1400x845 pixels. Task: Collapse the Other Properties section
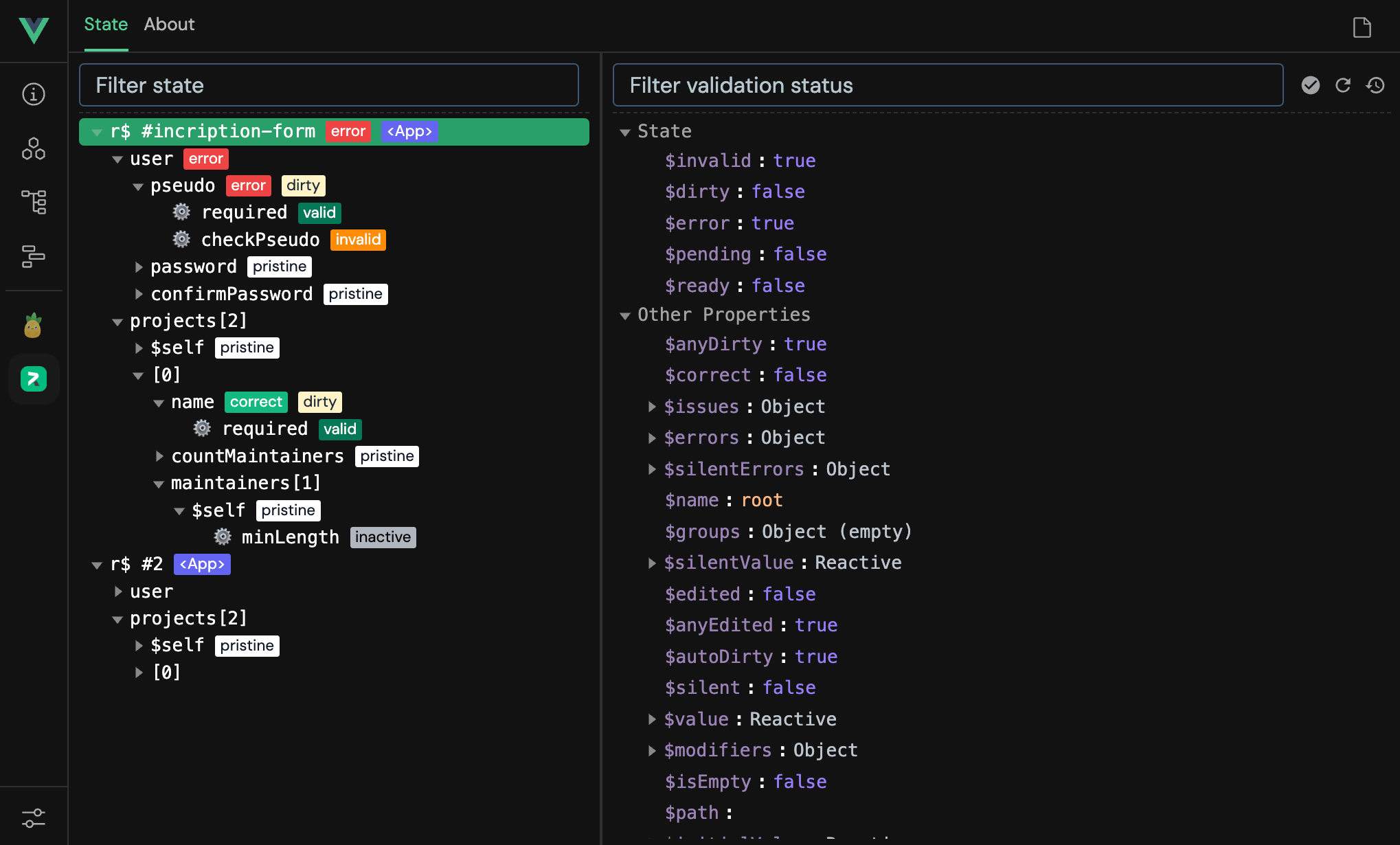(625, 315)
